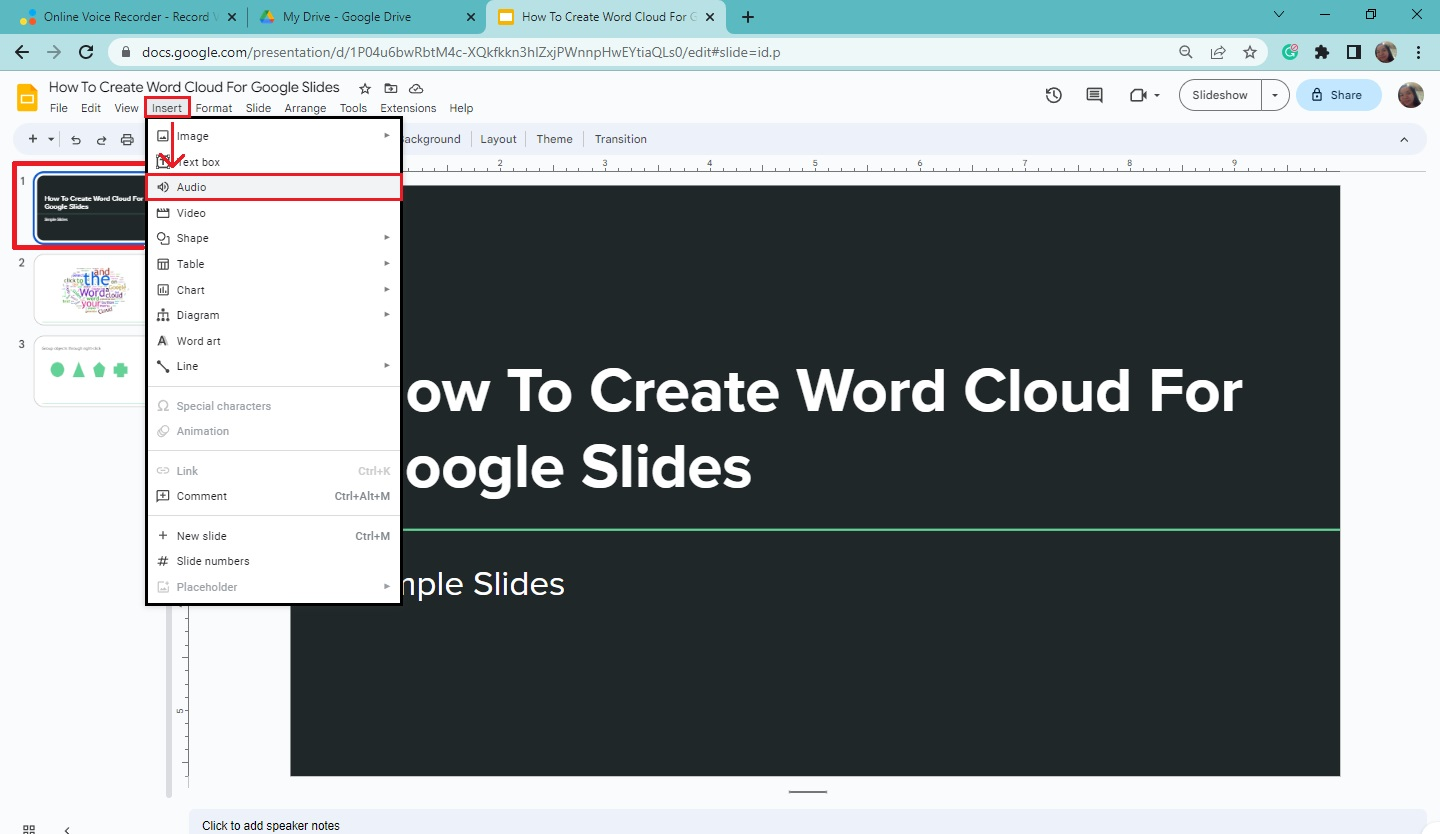Viewport: 1440px width, 834px height.
Task: Collapse the toolbar with the chevron
Action: coord(1404,139)
